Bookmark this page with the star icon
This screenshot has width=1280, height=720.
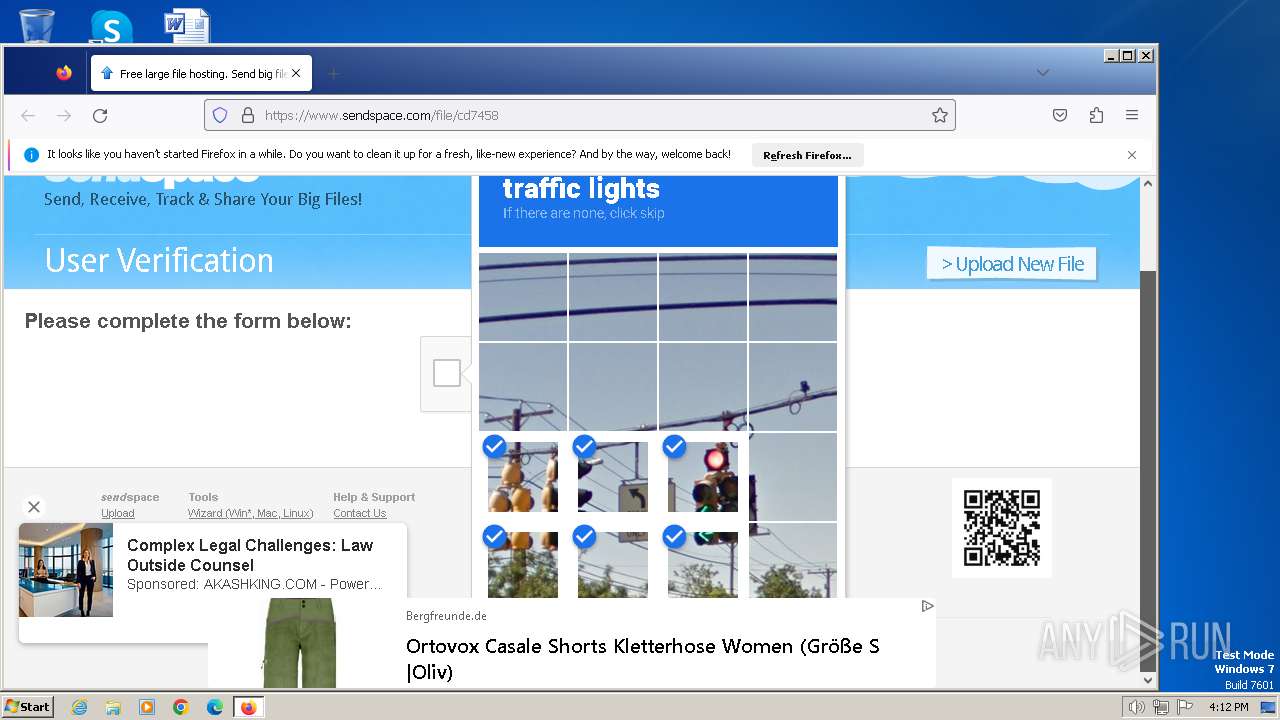(x=940, y=115)
